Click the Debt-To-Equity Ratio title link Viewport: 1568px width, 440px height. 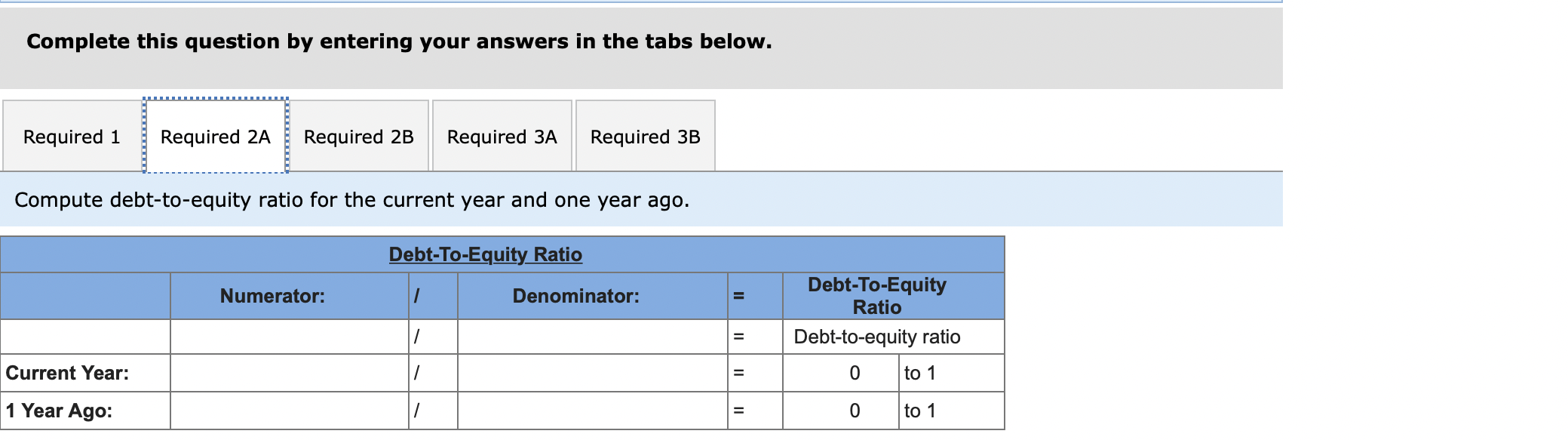point(484,255)
